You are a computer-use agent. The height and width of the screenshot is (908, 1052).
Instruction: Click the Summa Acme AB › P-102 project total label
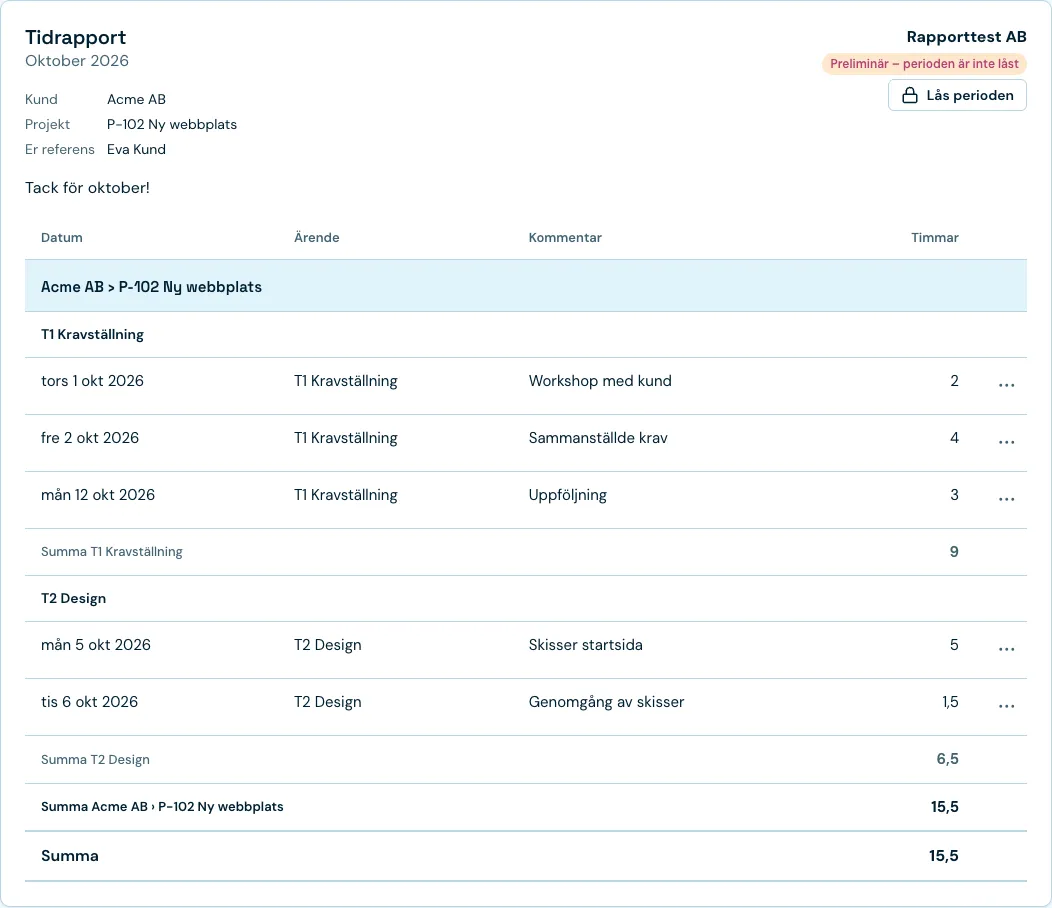[x=162, y=807]
